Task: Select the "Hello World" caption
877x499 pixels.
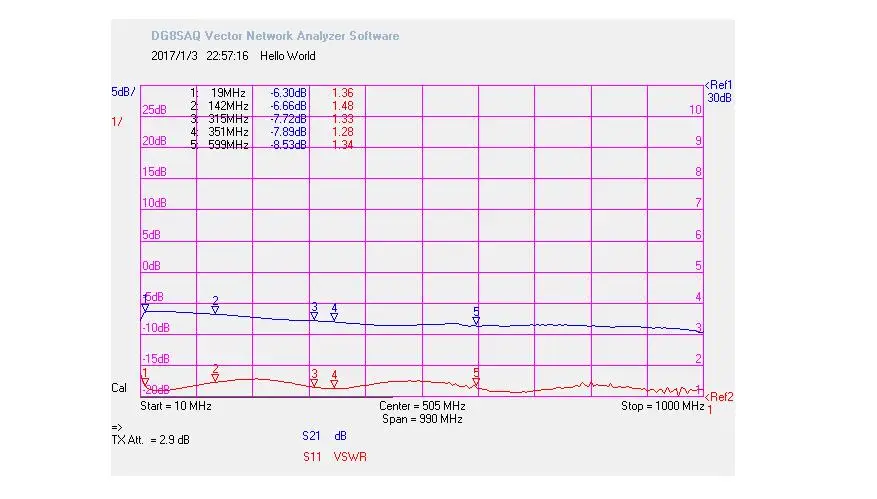Action: pos(287,56)
